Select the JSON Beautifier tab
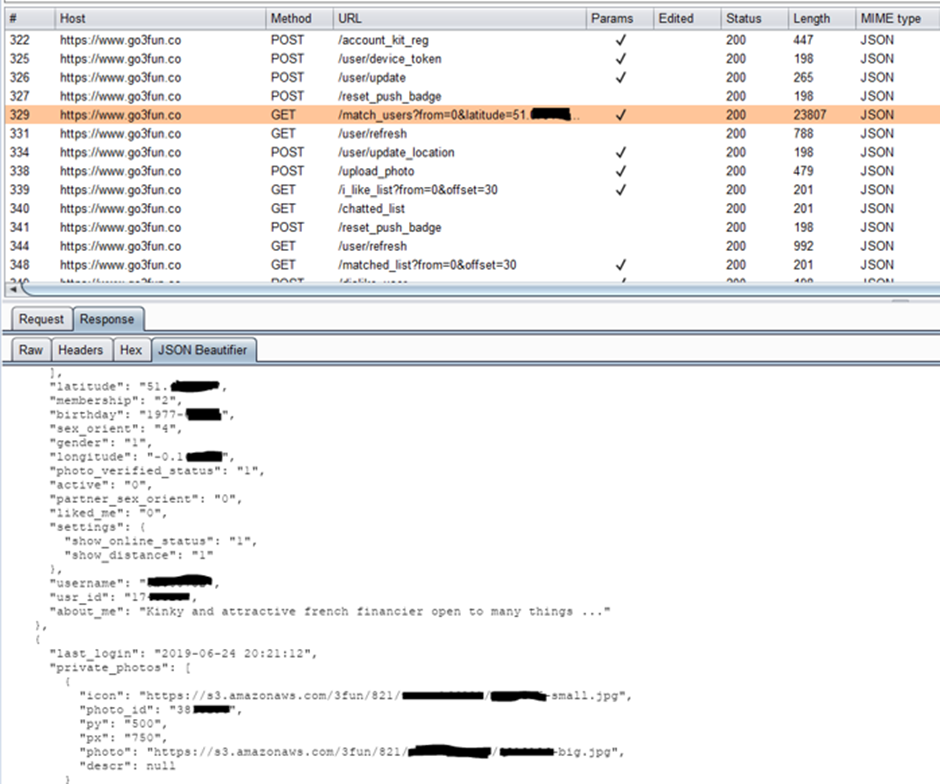Screen dimensions: 940x784 pyautogui.click(x=203, y=350)
